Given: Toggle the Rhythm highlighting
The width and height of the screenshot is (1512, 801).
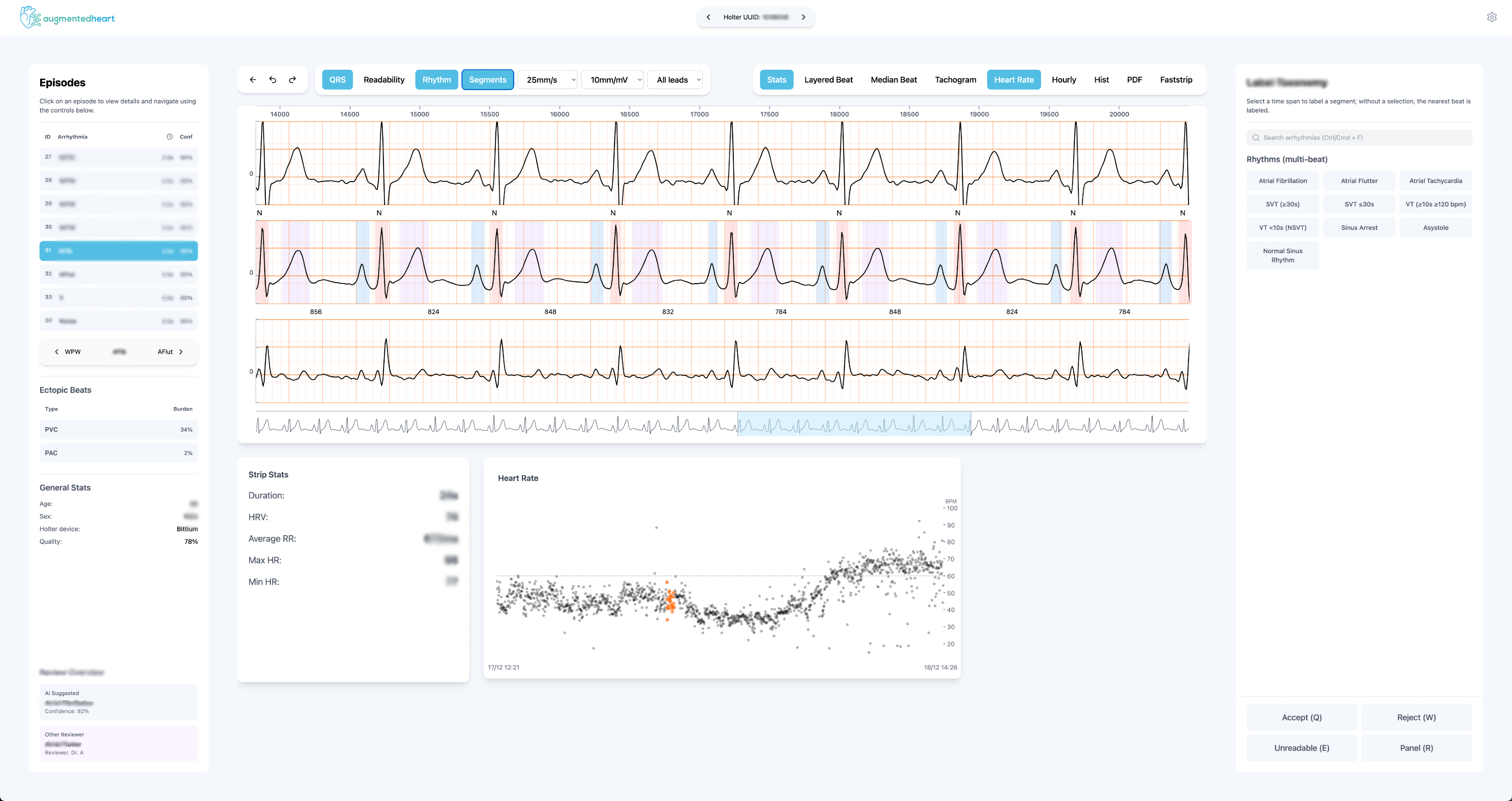Looking at the screenshot, I should click(x=437, y=79).
